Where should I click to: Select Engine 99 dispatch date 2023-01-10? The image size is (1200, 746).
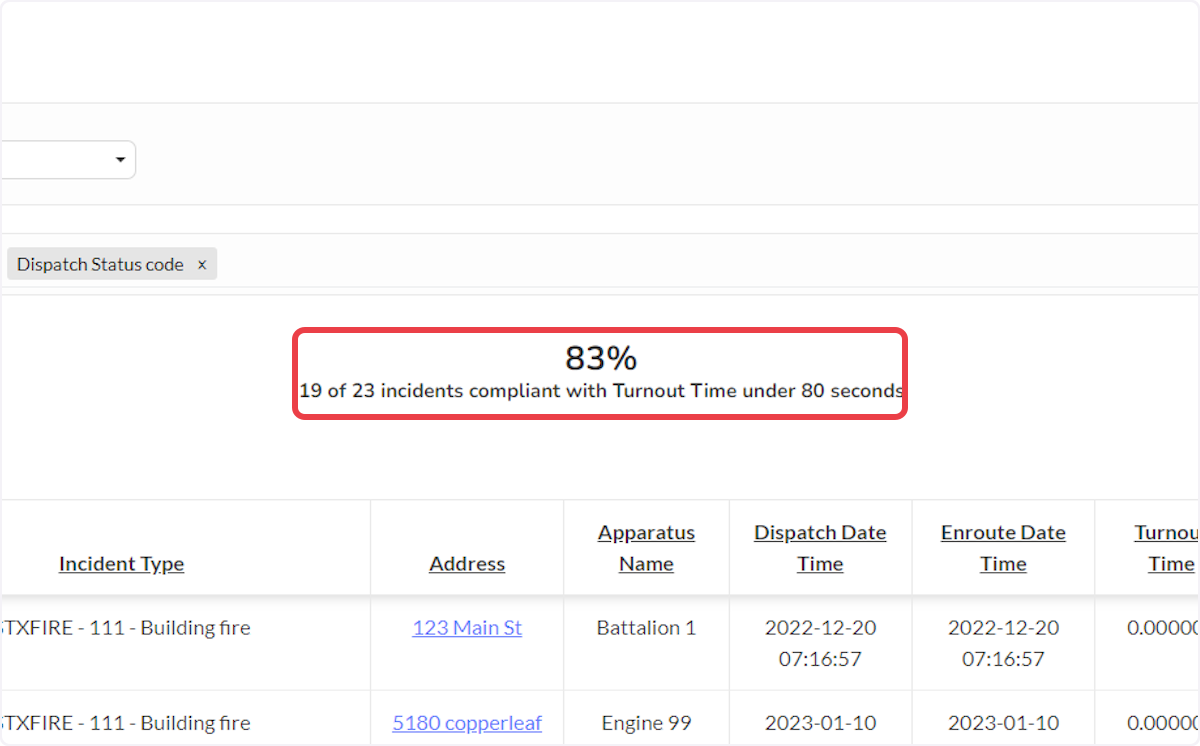click(x=820, y=723)
